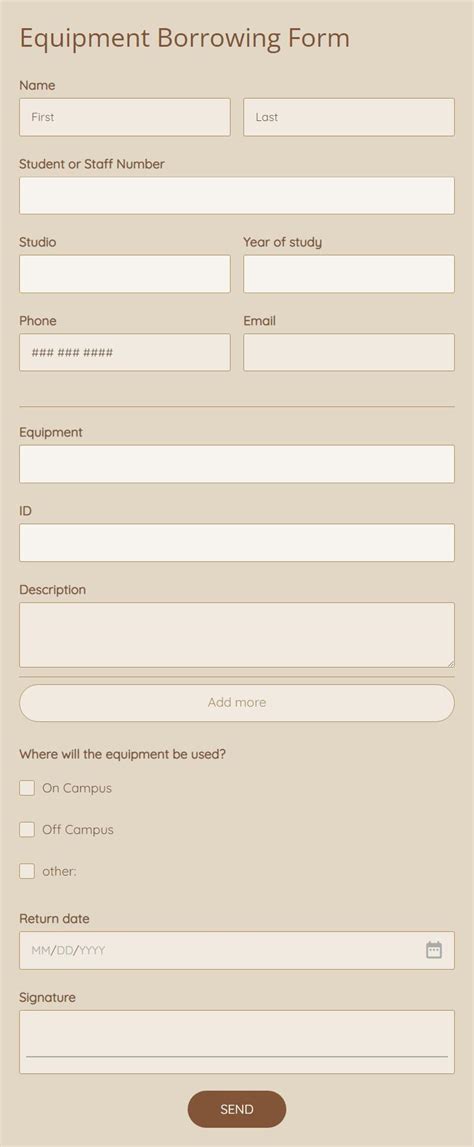The width and height of the screenshot is (474, 1147).
Task: Click the Equipment Borrowing Form heading
Action: pos(184,39)
